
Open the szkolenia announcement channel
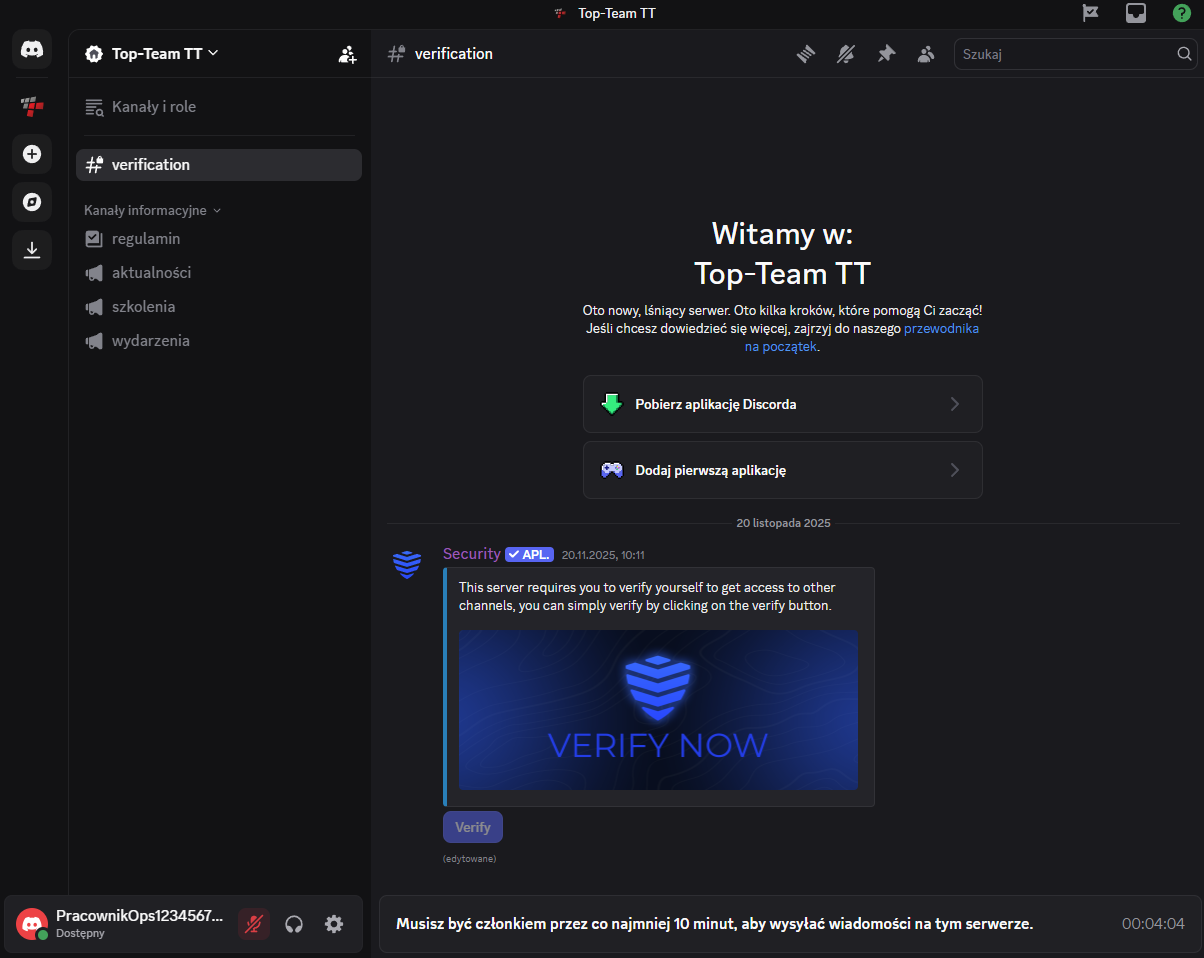(x=219, y=307)
